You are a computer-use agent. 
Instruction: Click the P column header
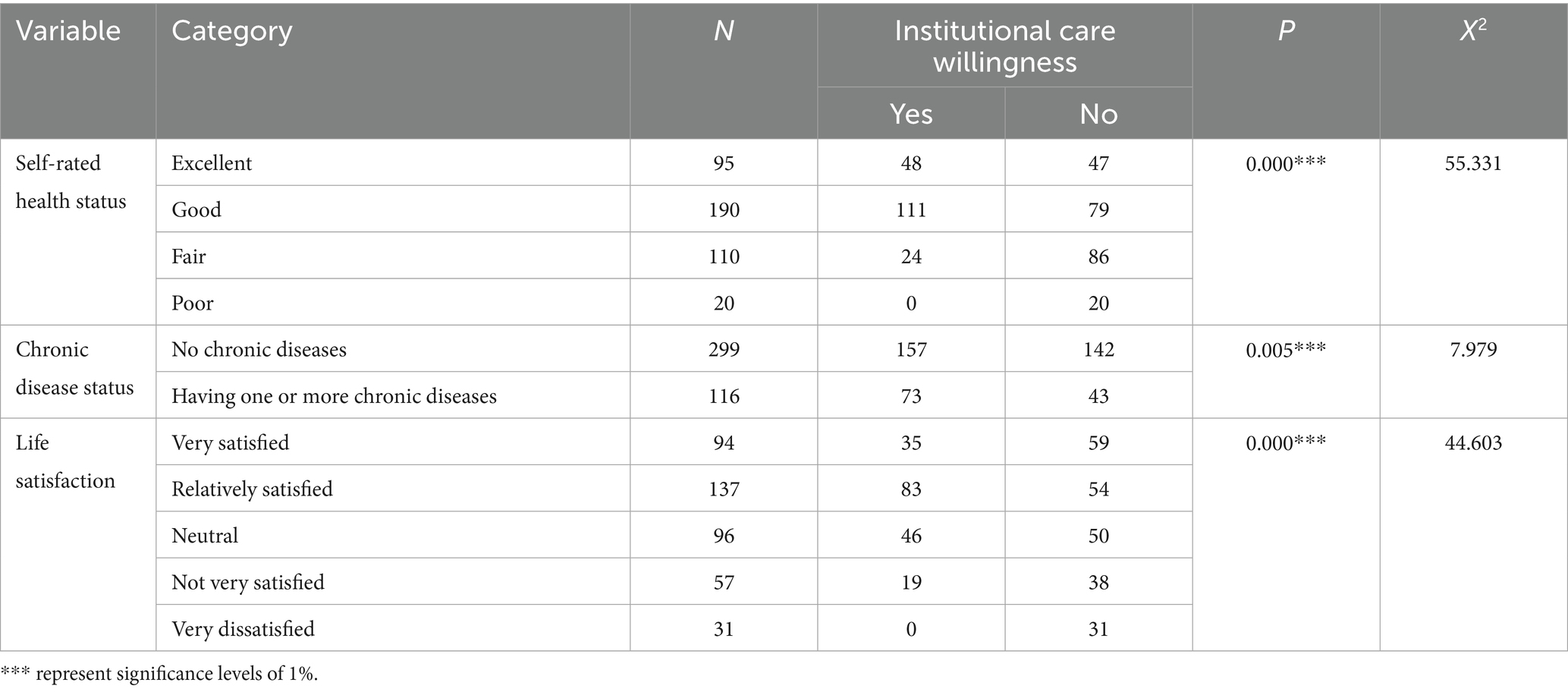click(1286, 31)
